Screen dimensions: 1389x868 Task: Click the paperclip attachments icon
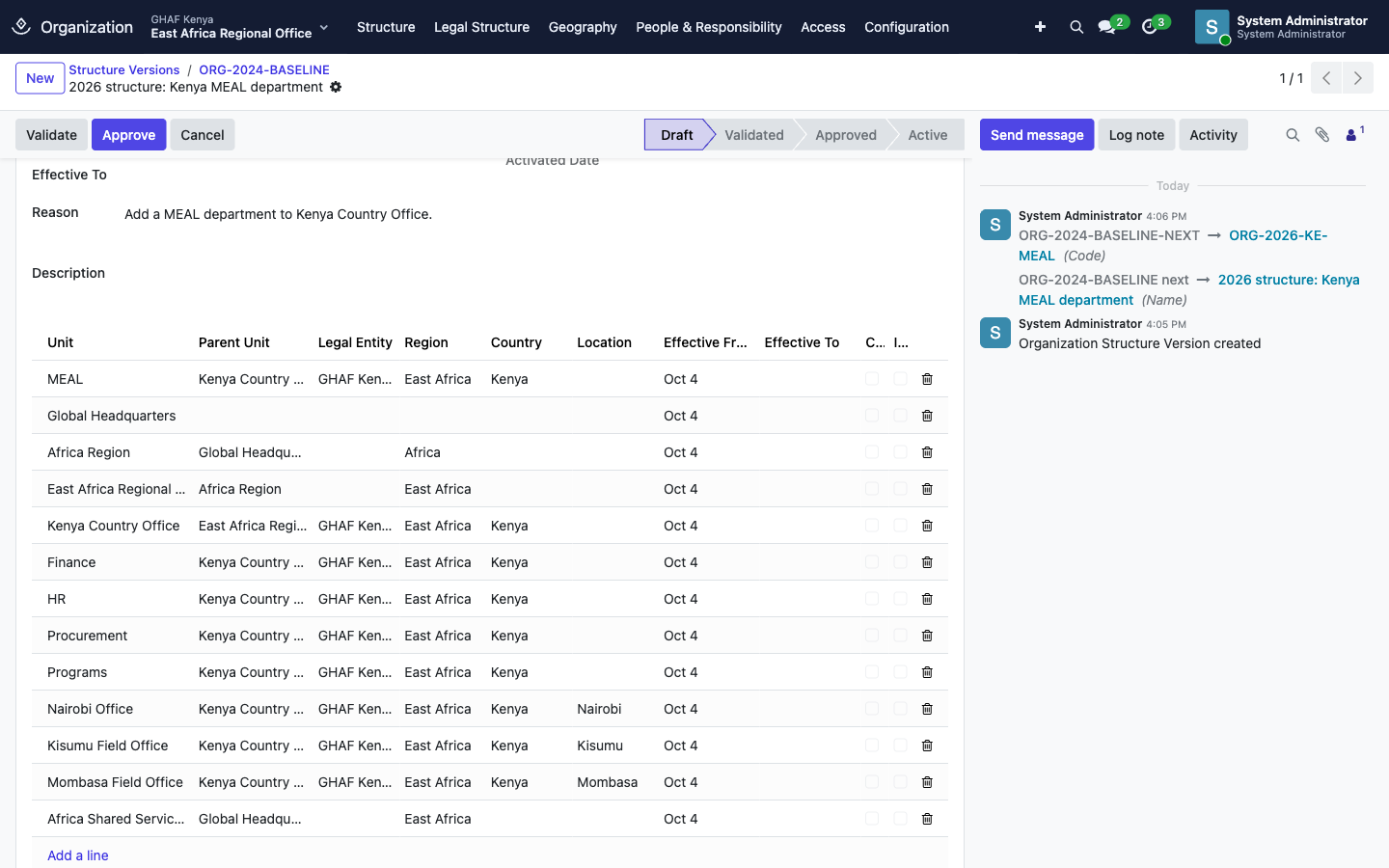pyautogui.click(x=1322, y=135)
